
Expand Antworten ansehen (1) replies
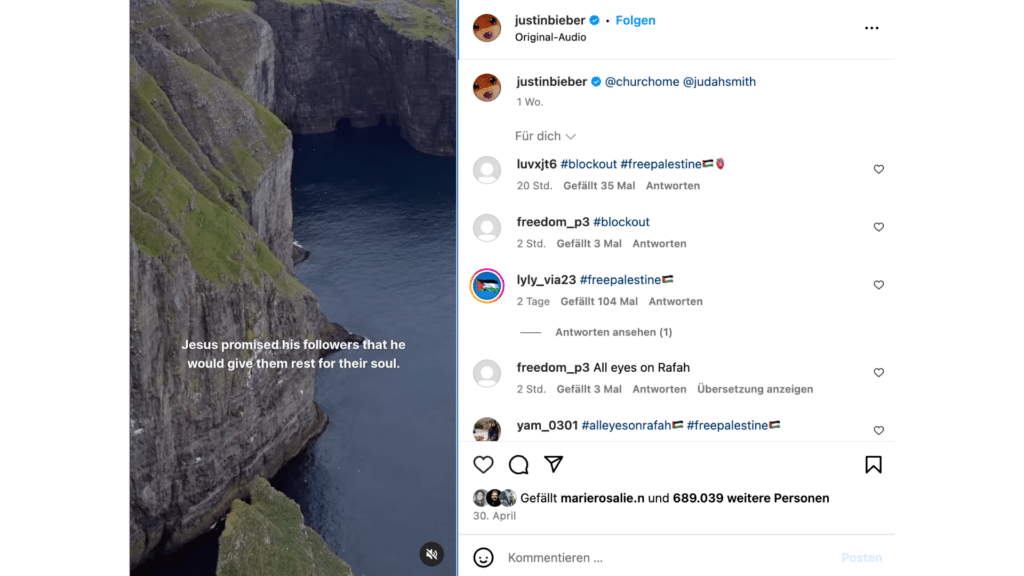point(613,332)
